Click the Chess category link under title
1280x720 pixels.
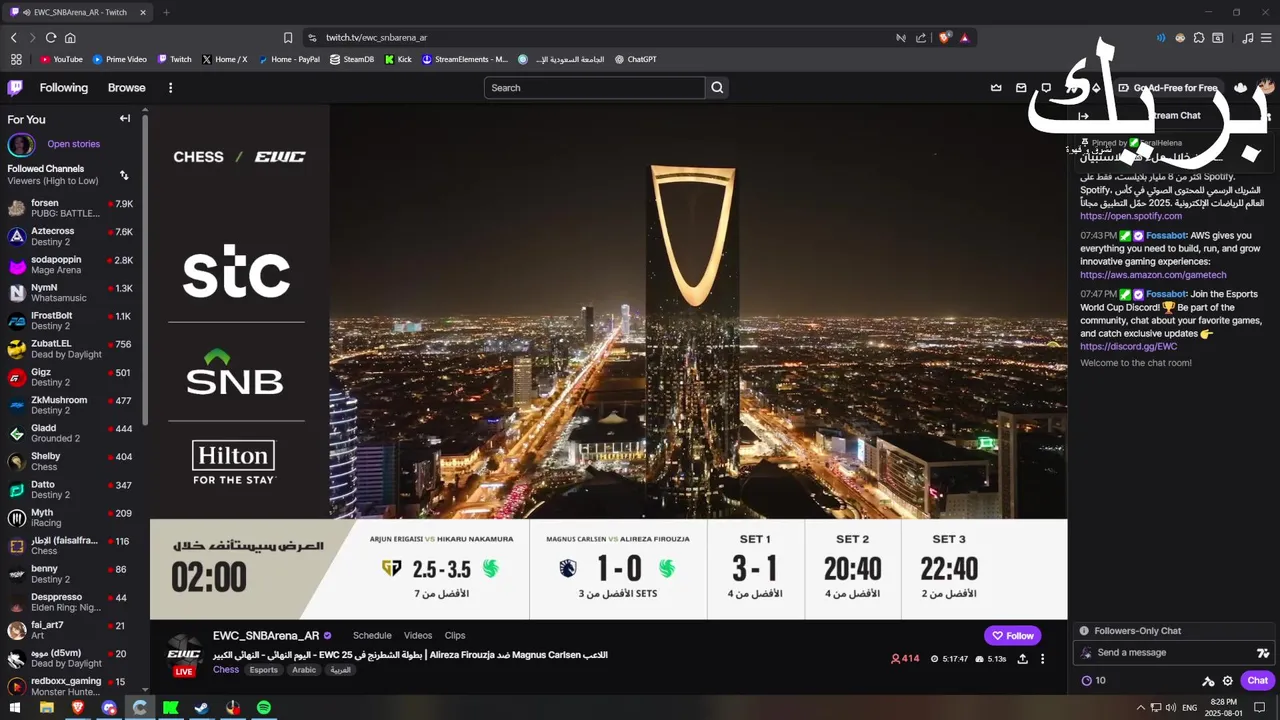226,670
